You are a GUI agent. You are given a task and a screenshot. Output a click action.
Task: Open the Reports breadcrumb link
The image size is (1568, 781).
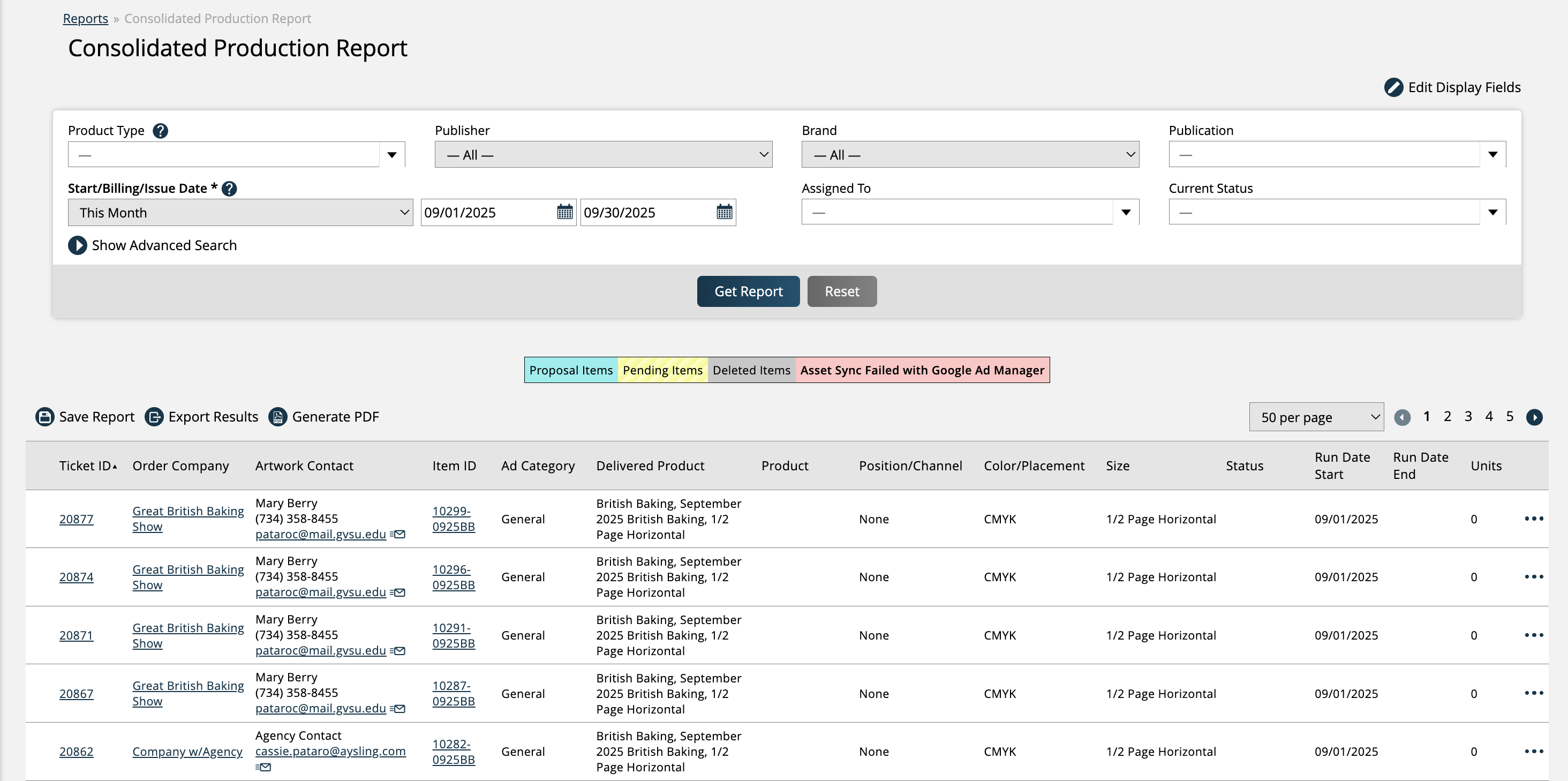tap(85, 19)
